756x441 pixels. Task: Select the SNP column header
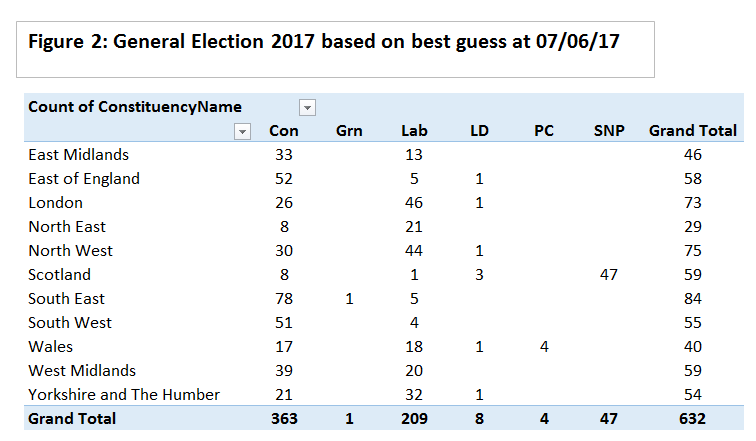(609, 131)
